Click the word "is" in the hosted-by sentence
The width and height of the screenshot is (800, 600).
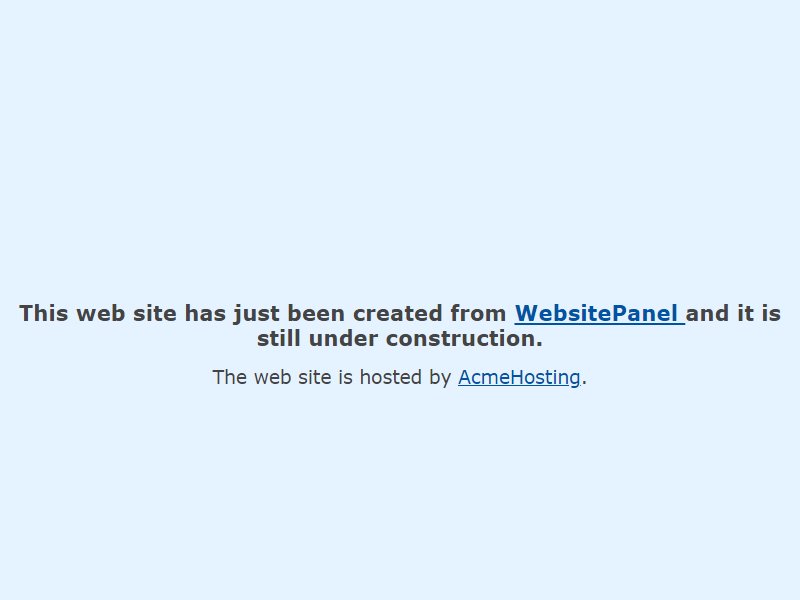tap(346, 378)
